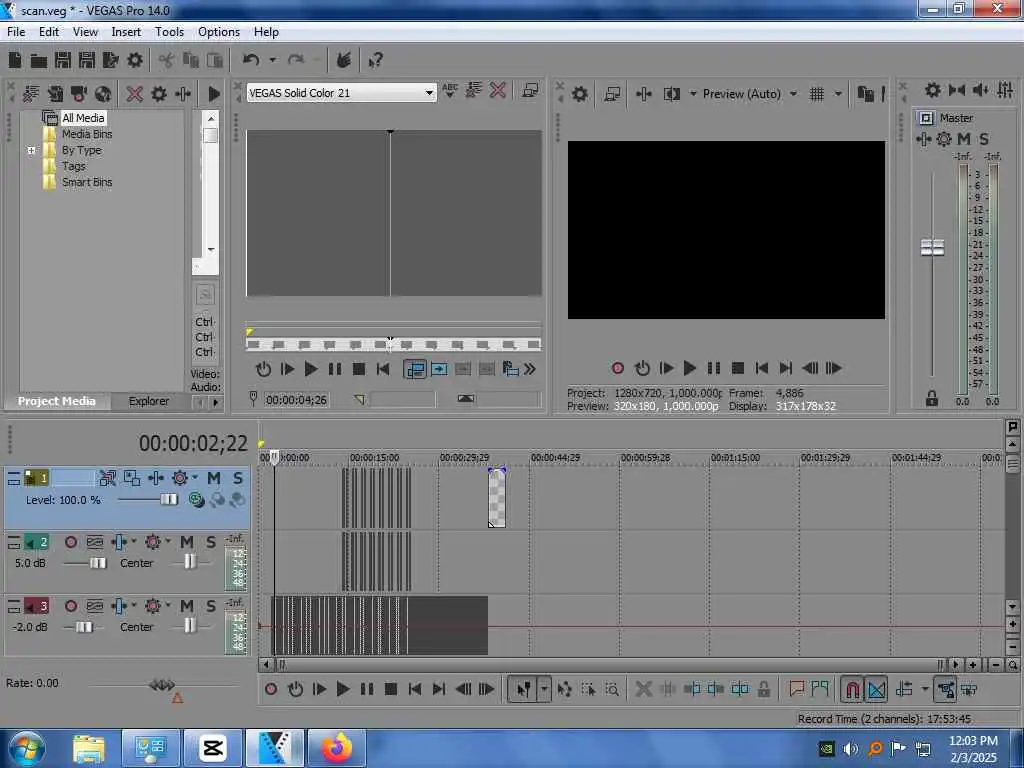Click the Insert marker icon in timeline toolbar
This screenshot has width=1024, height=768.
point(796,688)
